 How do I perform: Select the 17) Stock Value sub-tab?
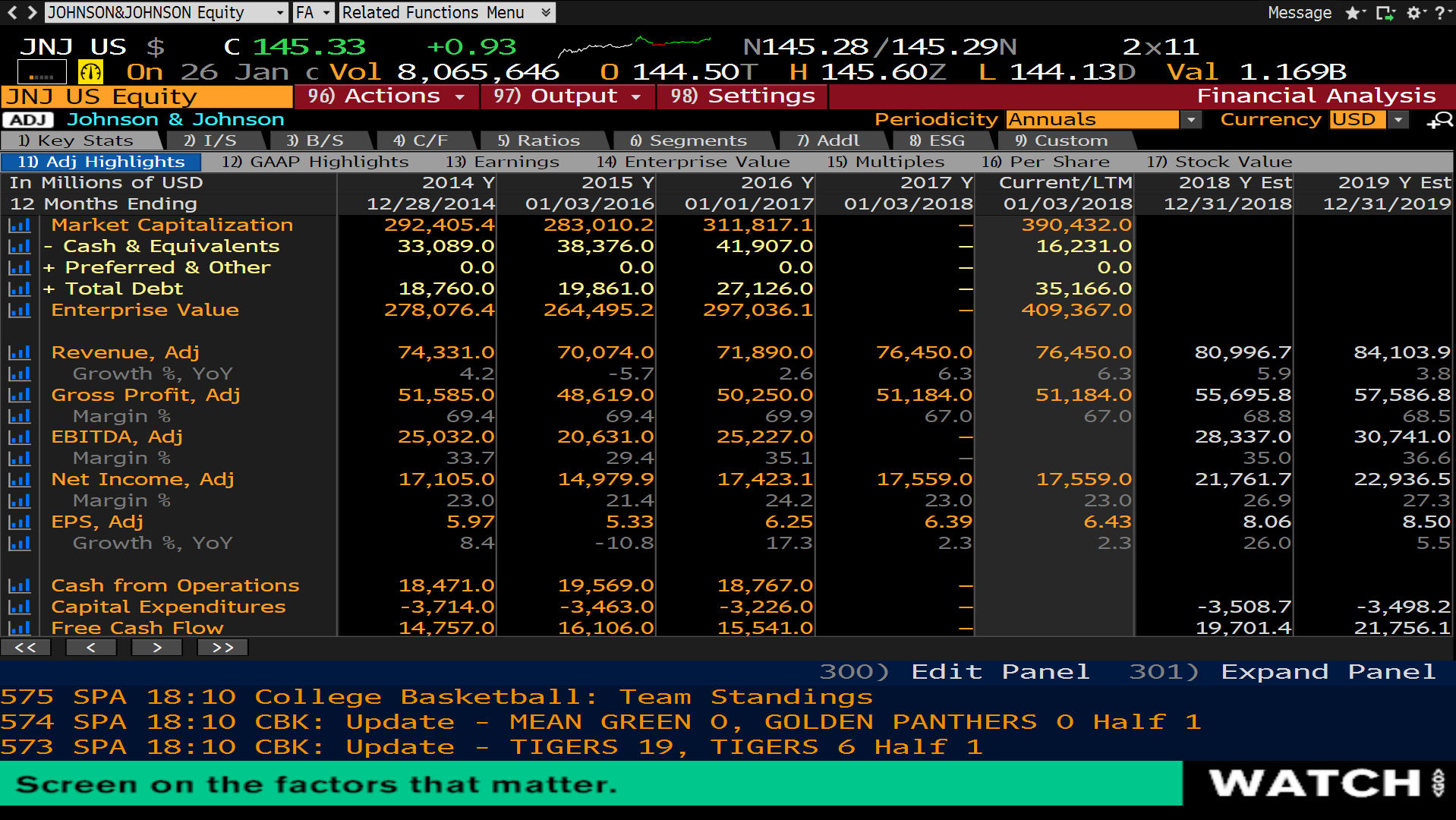[x=1219, y=162]
